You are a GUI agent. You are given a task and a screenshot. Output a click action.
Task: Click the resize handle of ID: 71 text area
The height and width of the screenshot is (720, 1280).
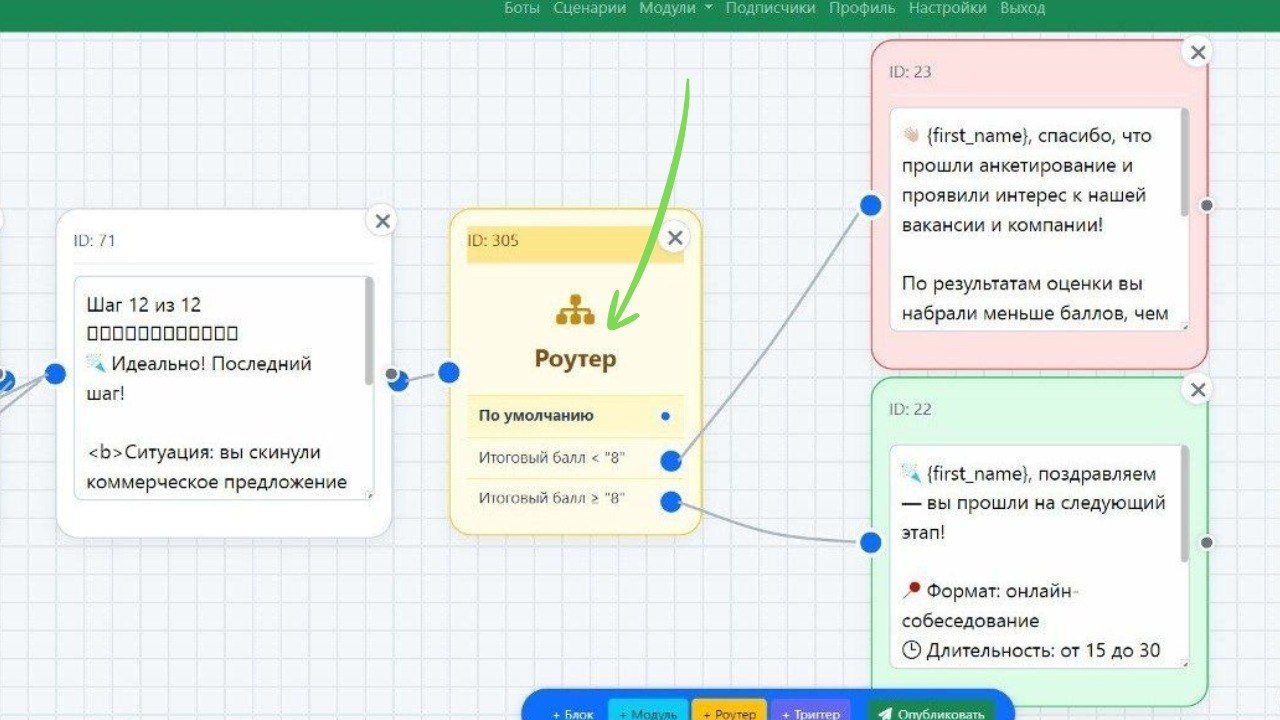[369, 494]
